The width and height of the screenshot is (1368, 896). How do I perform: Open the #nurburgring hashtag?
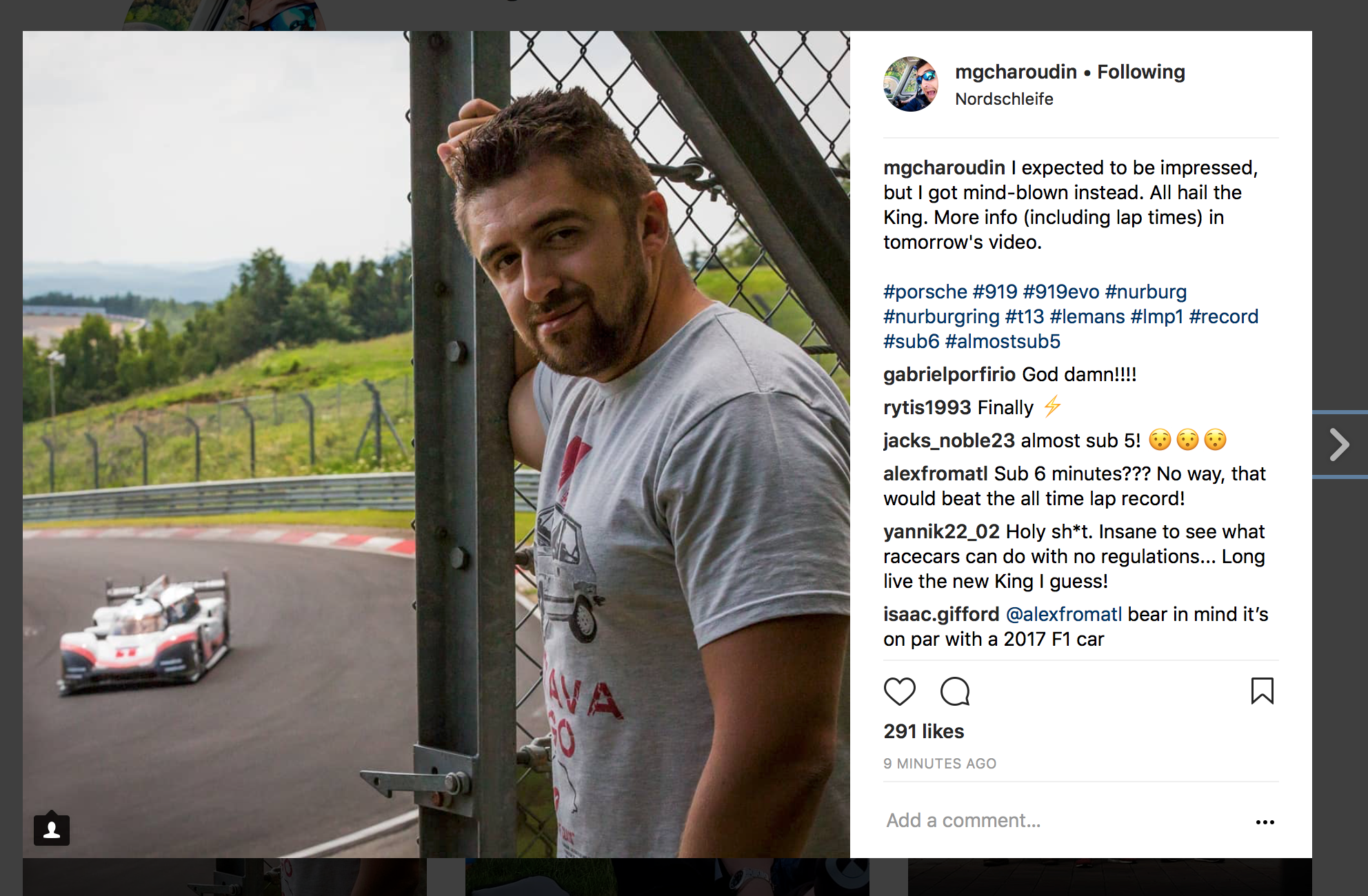pos(941,316)
